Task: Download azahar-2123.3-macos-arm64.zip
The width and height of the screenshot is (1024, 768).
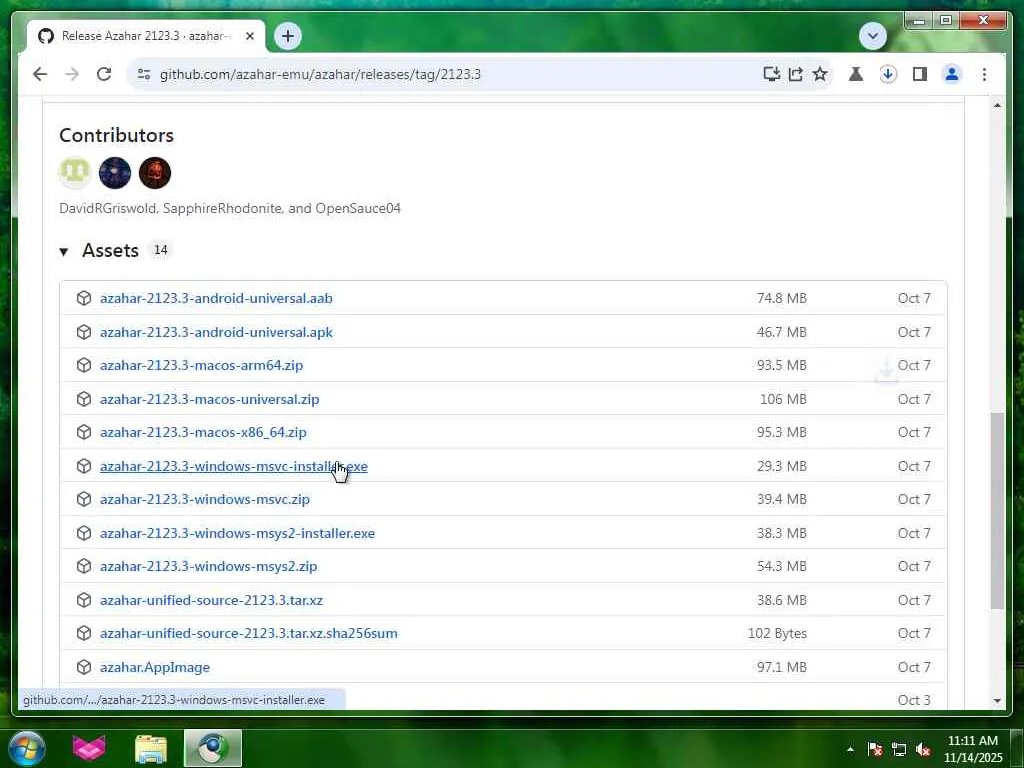Action: coord(201,366)
